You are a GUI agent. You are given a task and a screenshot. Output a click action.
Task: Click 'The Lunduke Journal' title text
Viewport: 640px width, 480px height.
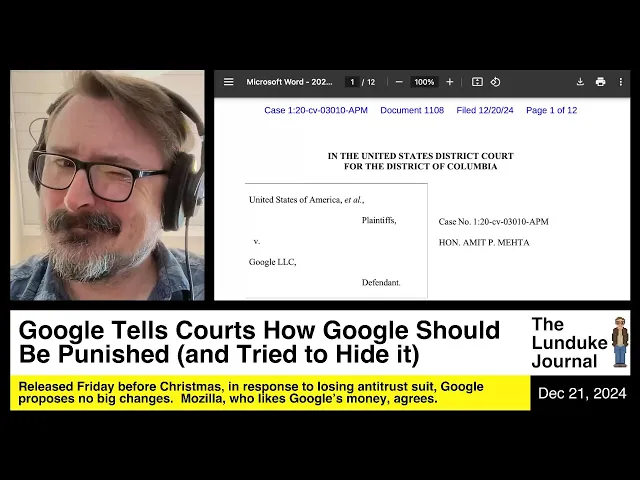point(569,343)
